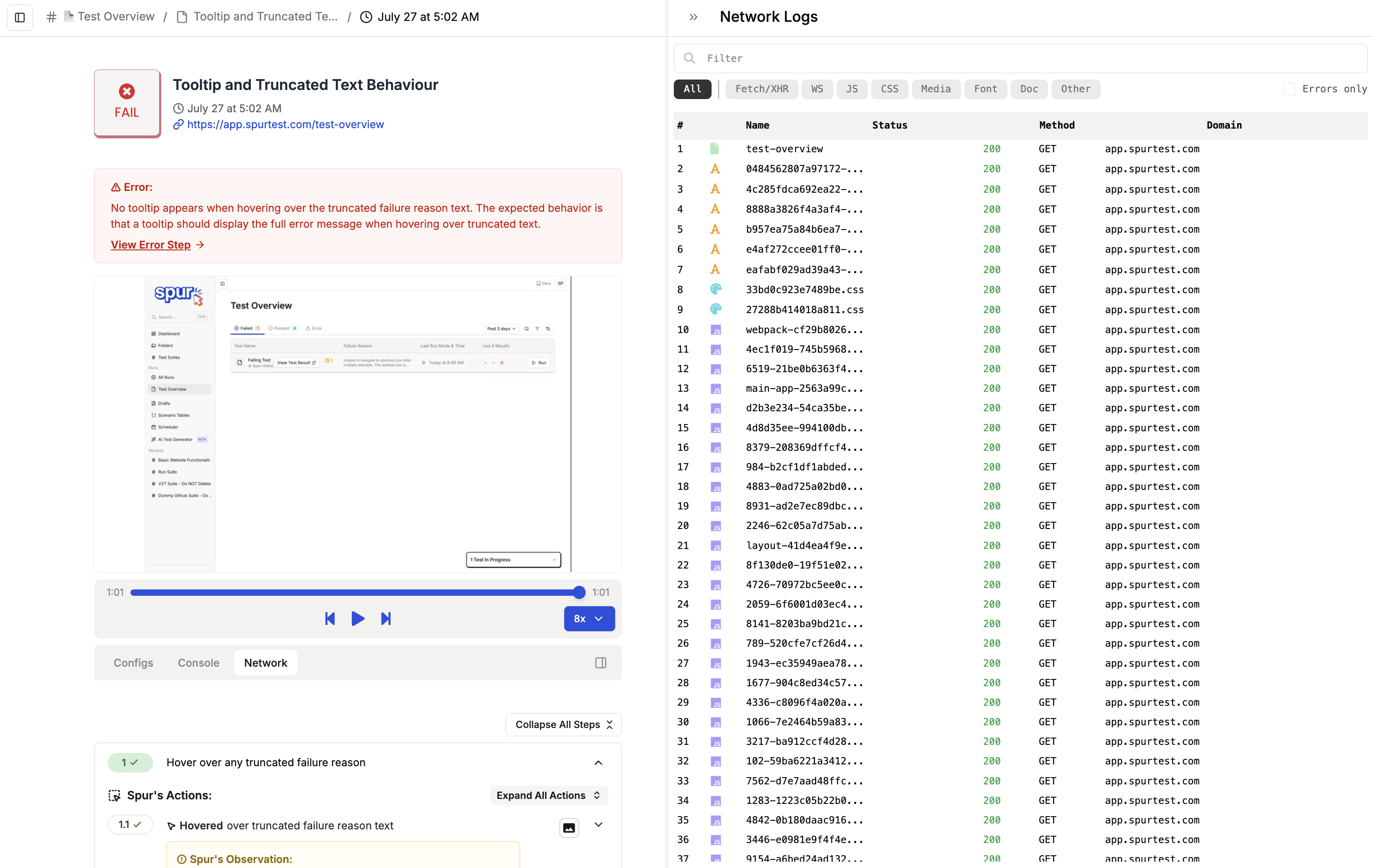Switch to the Configs tab

click(x=133, y=663)
